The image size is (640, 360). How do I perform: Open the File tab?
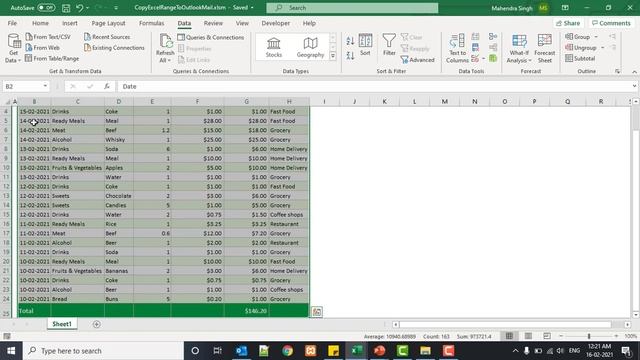[x=12, y=23]
